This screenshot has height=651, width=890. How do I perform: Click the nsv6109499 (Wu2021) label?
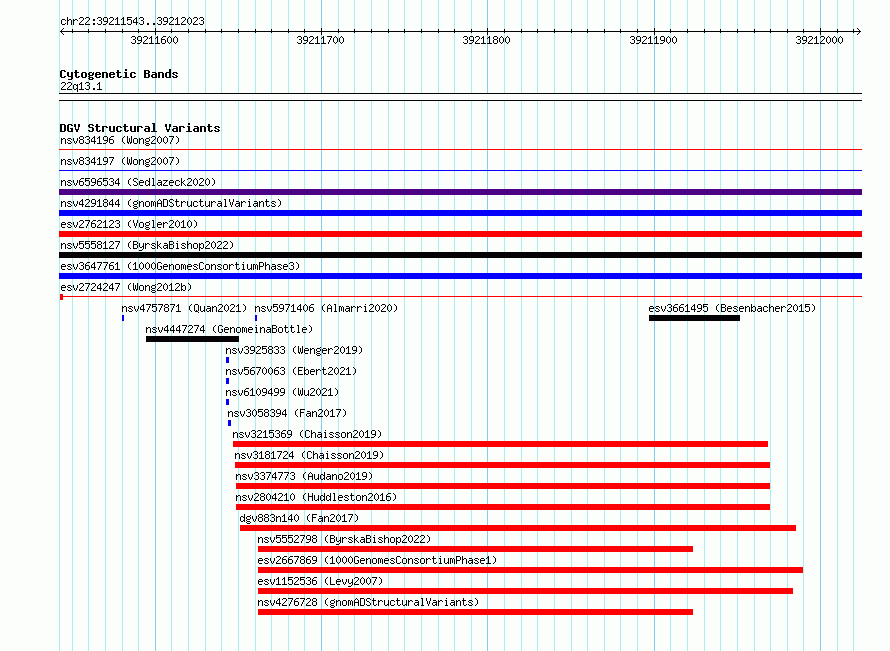pyautogui.click(x=282, y=392)
